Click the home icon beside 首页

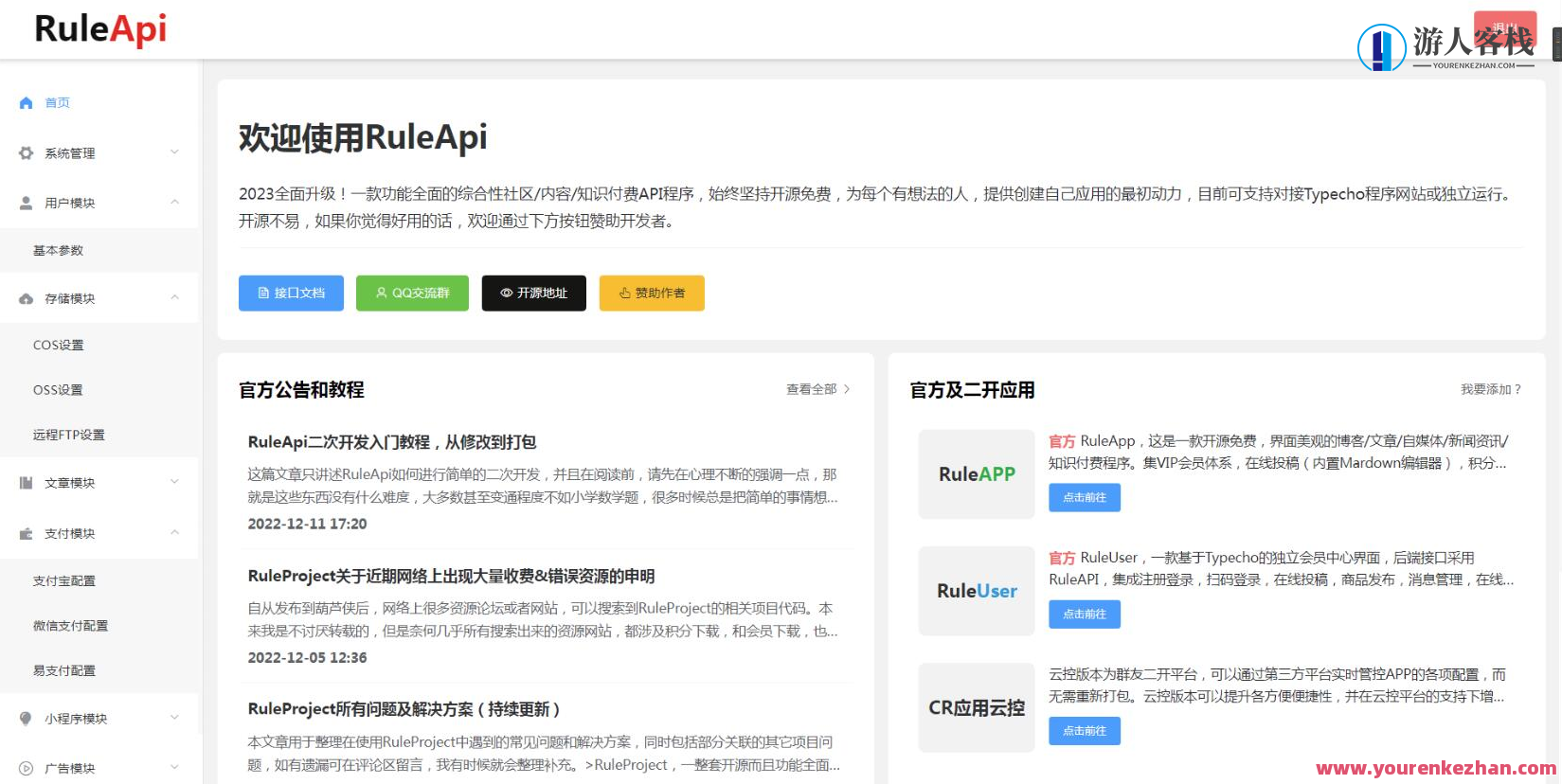pyautogui.click(x=26, y=102)
